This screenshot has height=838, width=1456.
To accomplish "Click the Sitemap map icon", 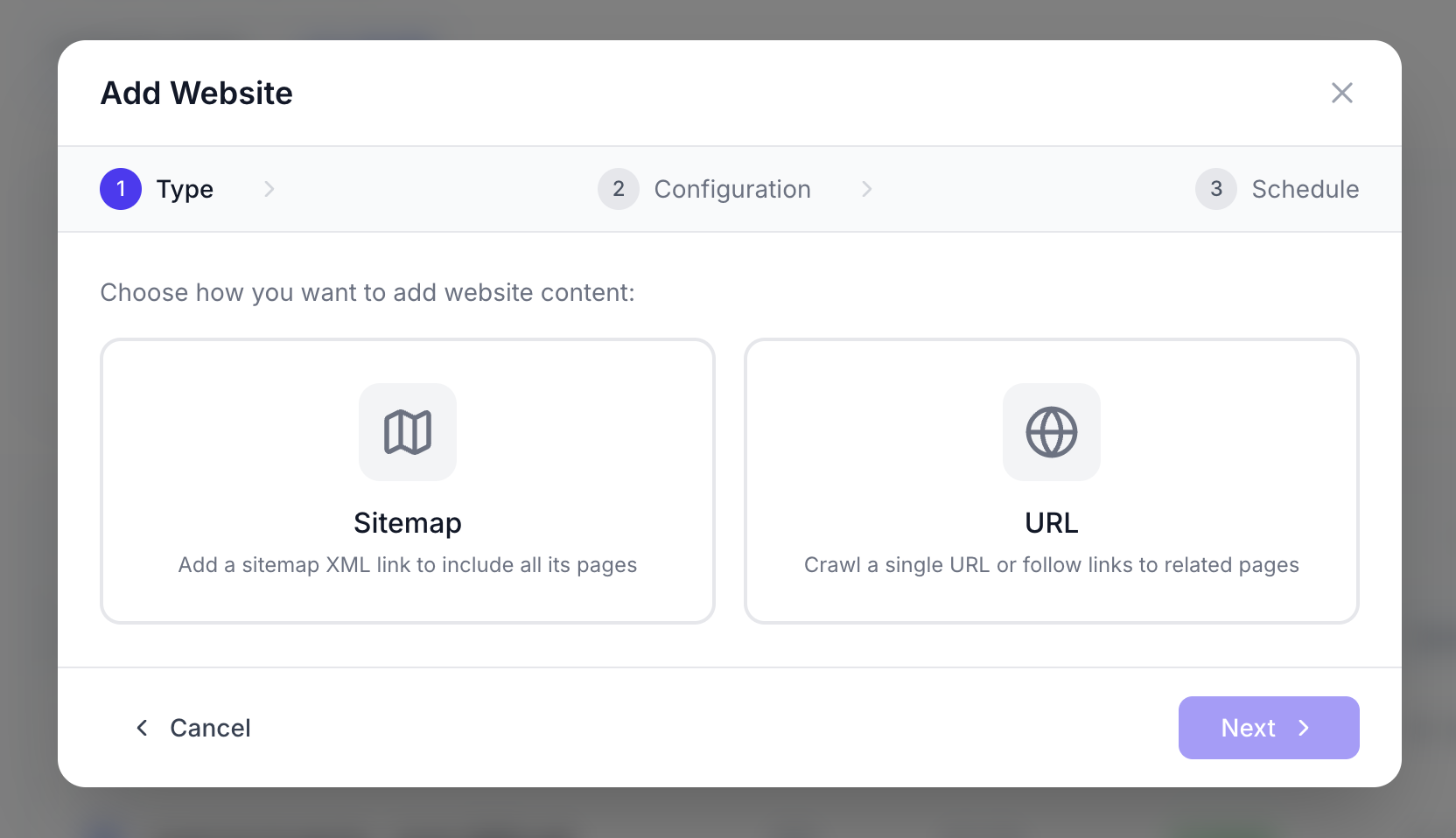I will [408, 432].
